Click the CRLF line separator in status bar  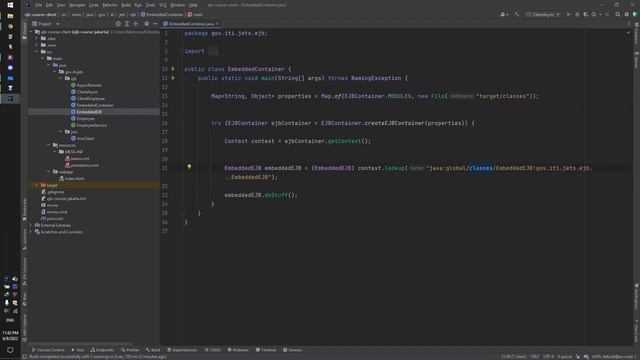(x=534, y=357)
